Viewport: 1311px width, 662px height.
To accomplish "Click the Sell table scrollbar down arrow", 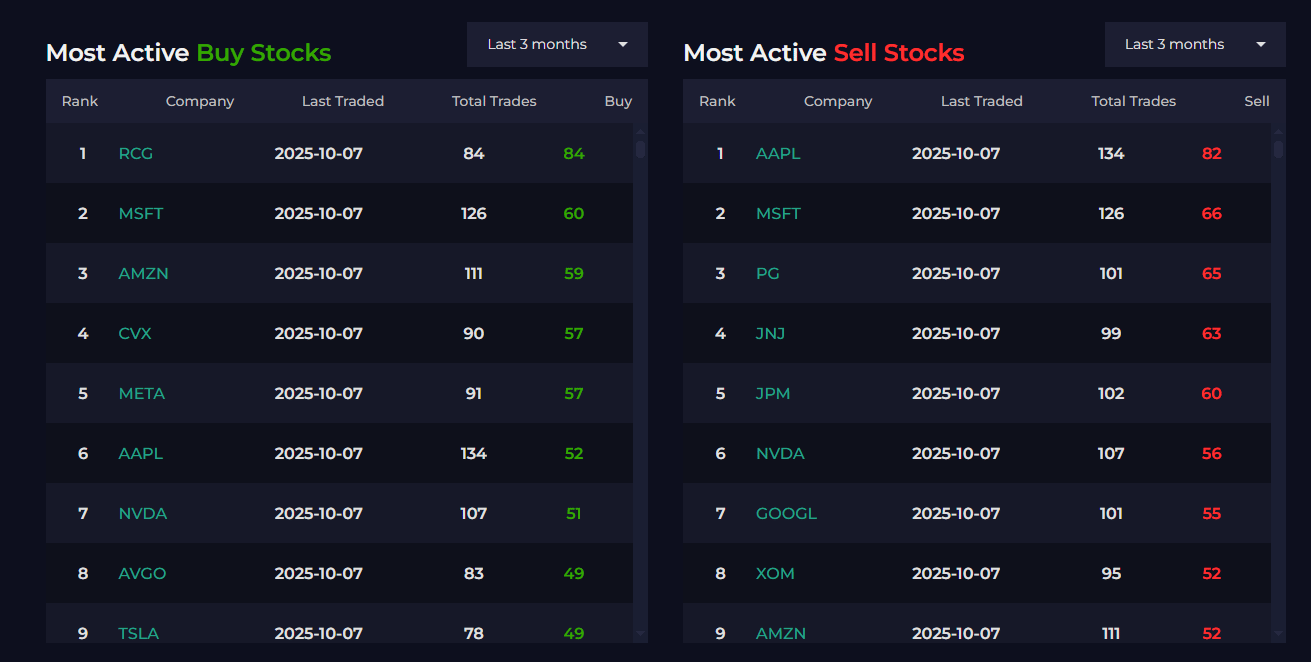I will [1279, 633].
